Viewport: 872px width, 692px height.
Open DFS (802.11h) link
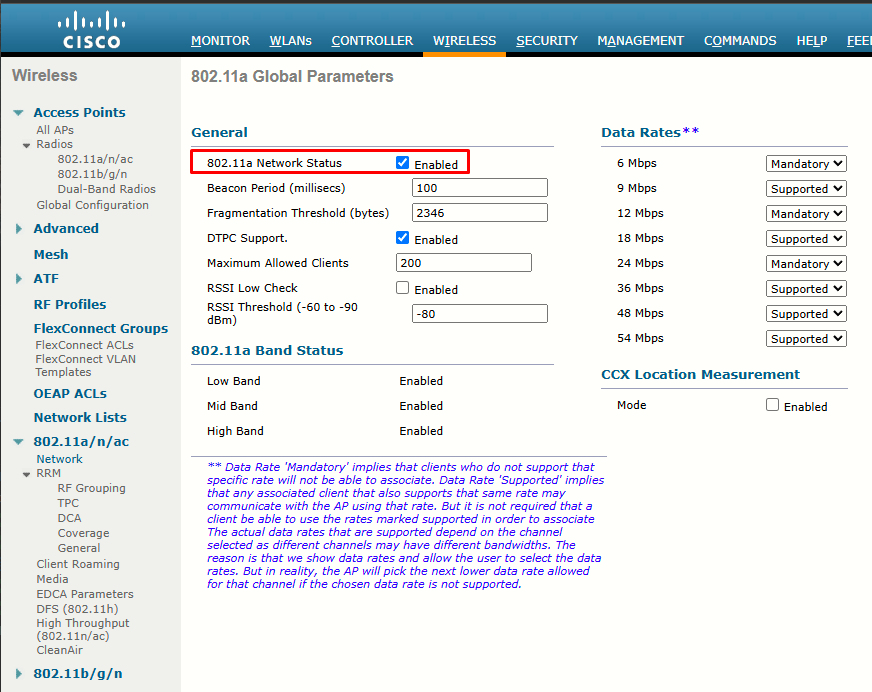(77, 609)
